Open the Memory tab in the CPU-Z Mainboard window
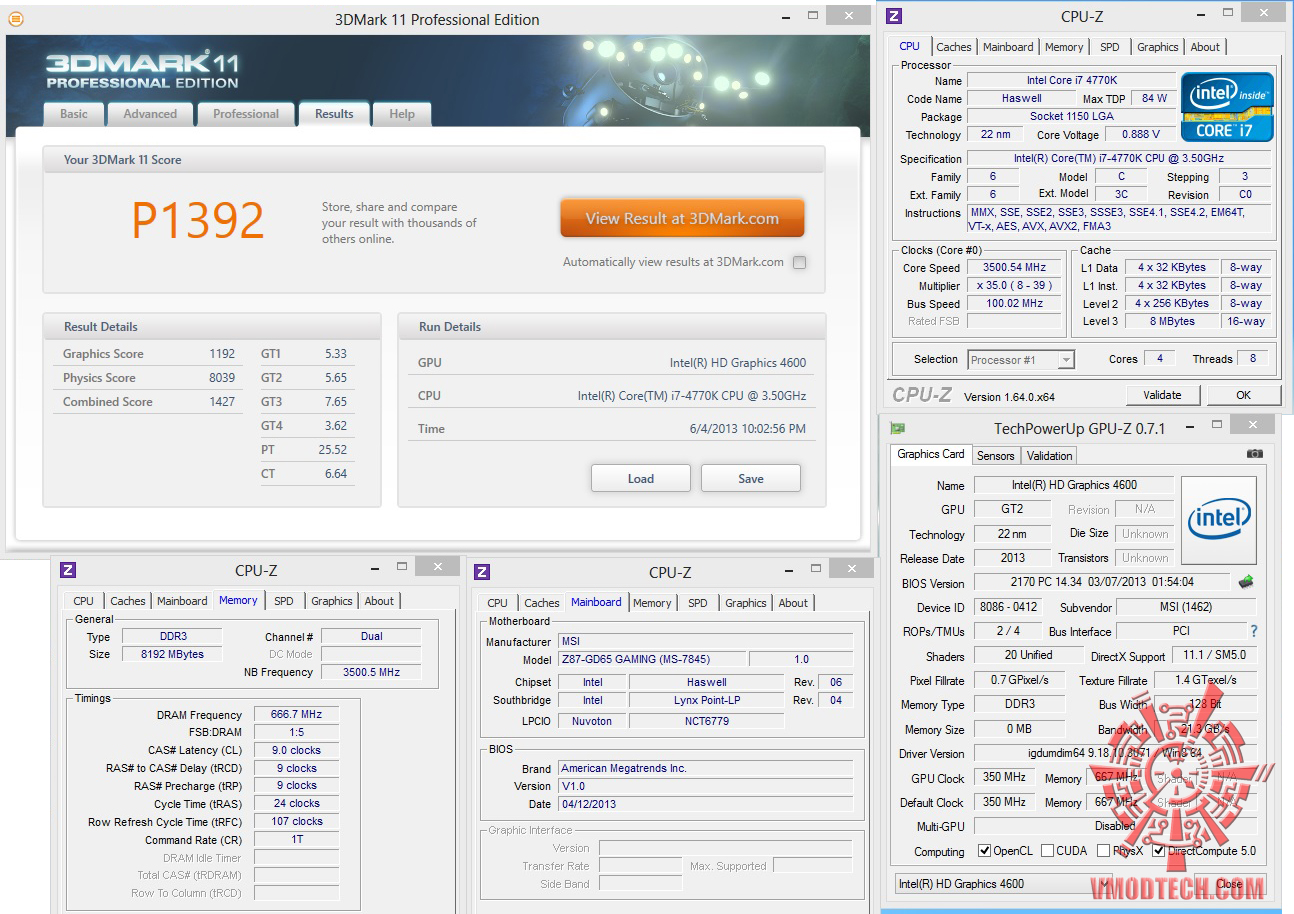Viewport: 1294px width, 914px height. coord(652,603)
